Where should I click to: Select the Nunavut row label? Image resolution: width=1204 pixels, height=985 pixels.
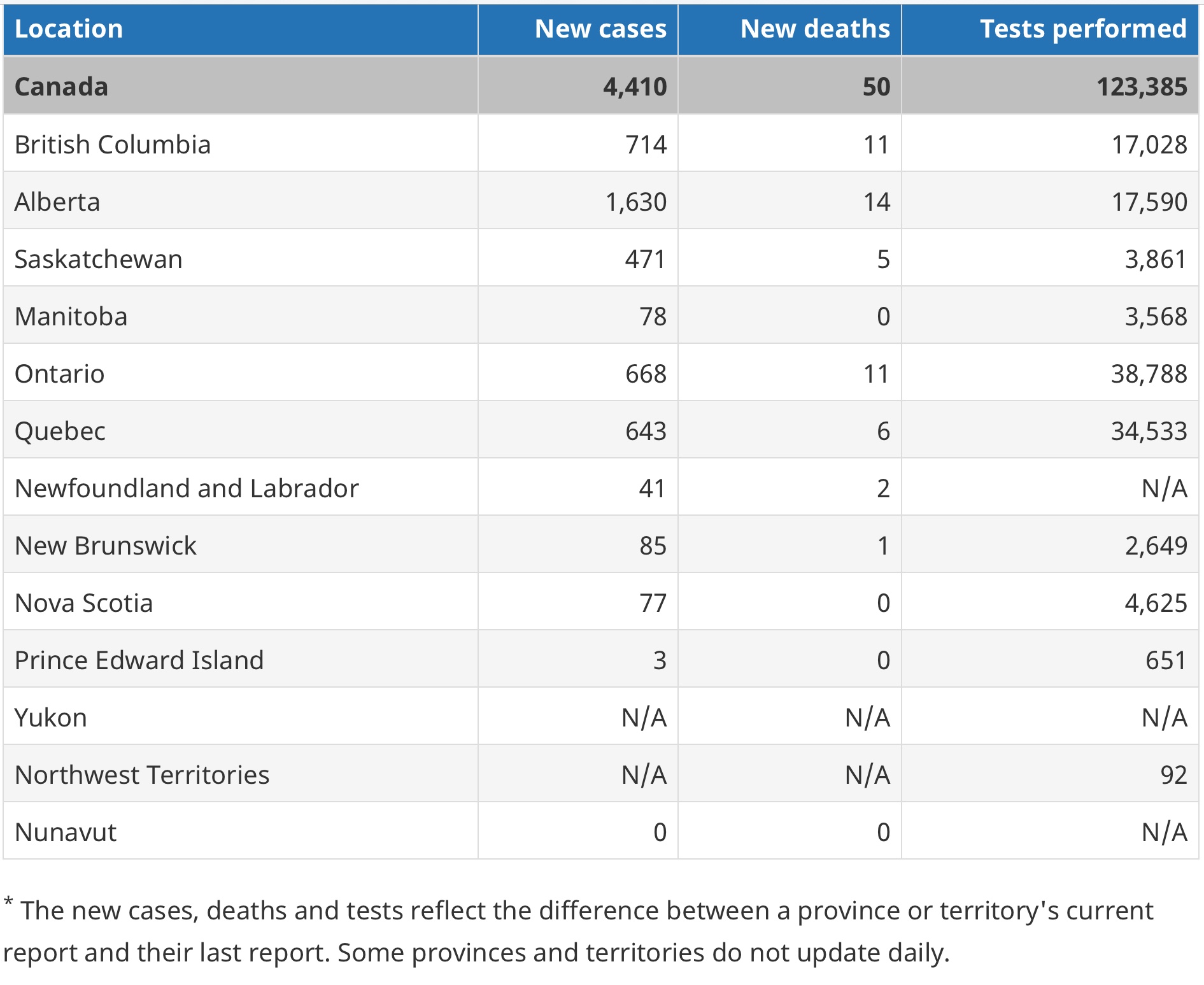66,832
